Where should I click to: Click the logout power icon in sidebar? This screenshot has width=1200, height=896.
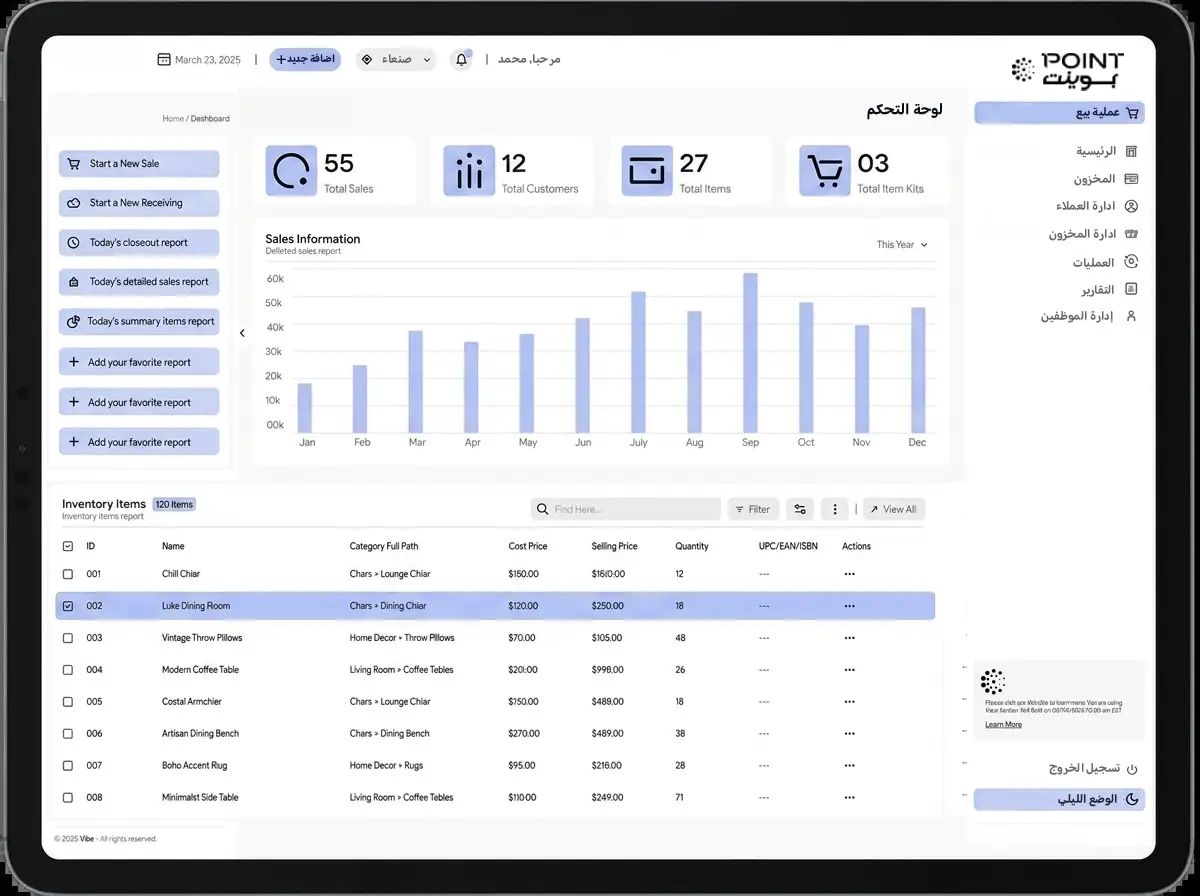pos(1132,770)
